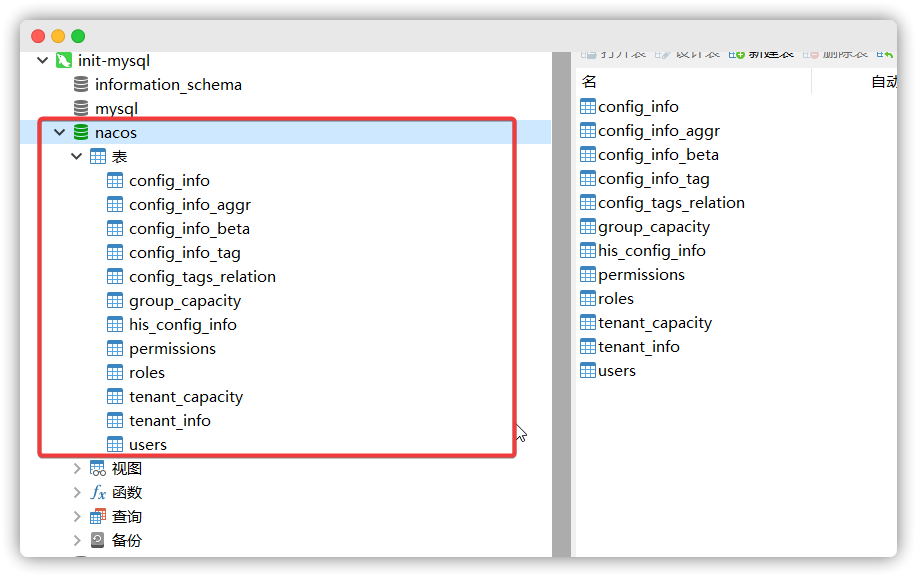Select group_capacity in the tree

[x=185, y=300]
